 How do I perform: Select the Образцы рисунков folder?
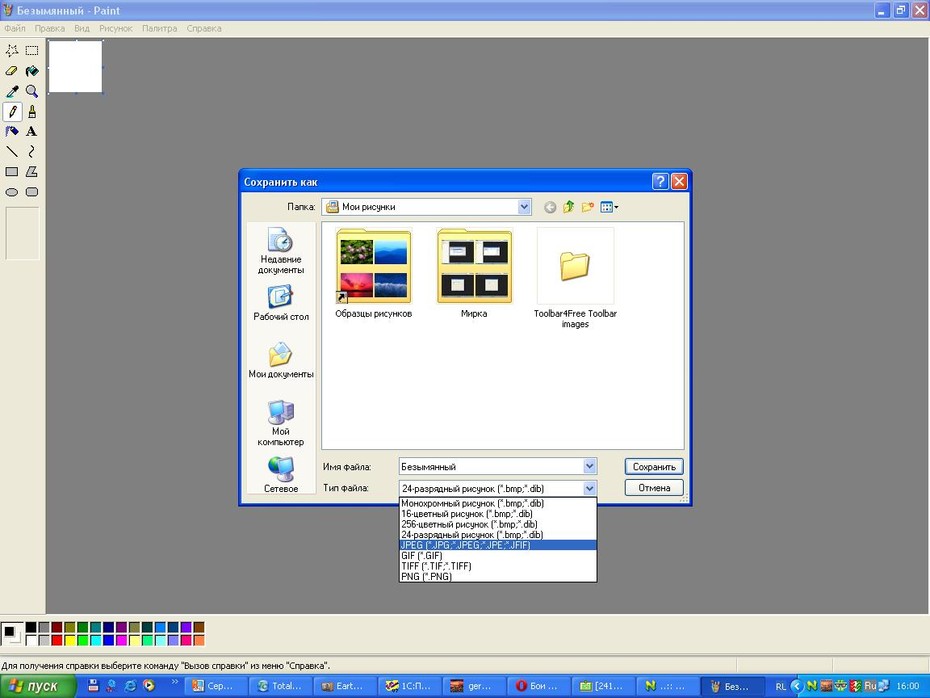tap(373, 273)
